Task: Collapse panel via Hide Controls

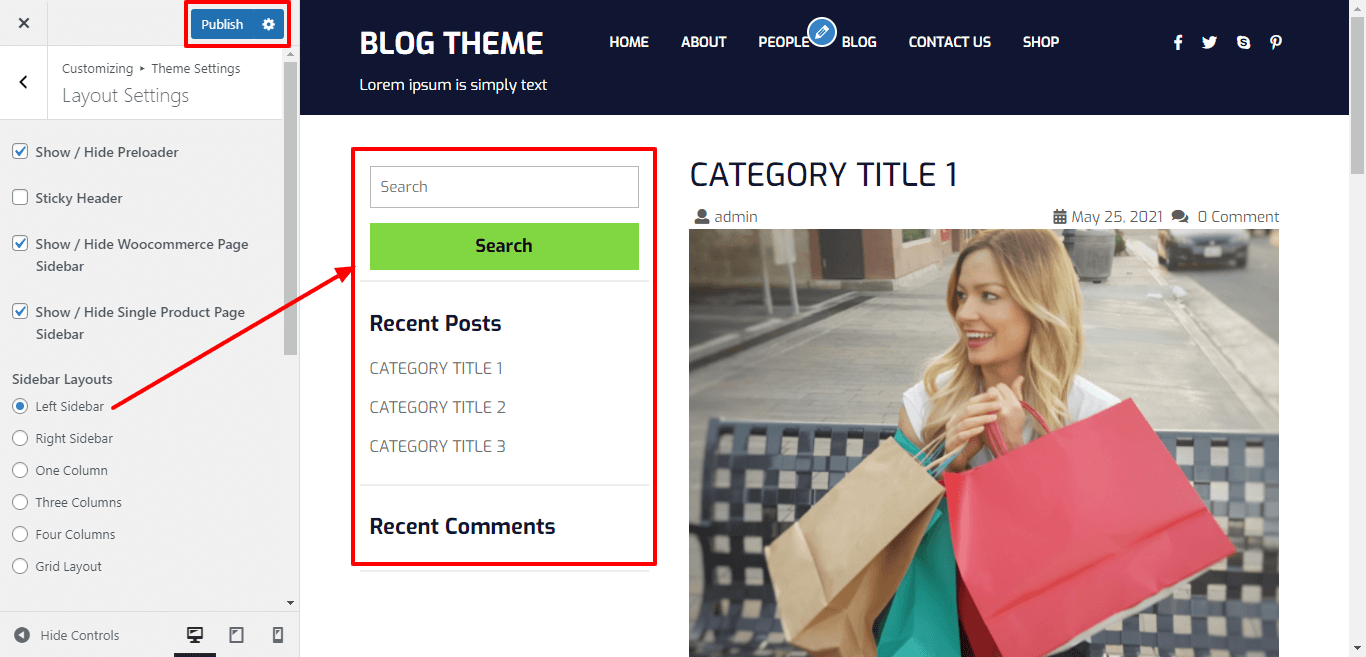Action: (67, 635)
